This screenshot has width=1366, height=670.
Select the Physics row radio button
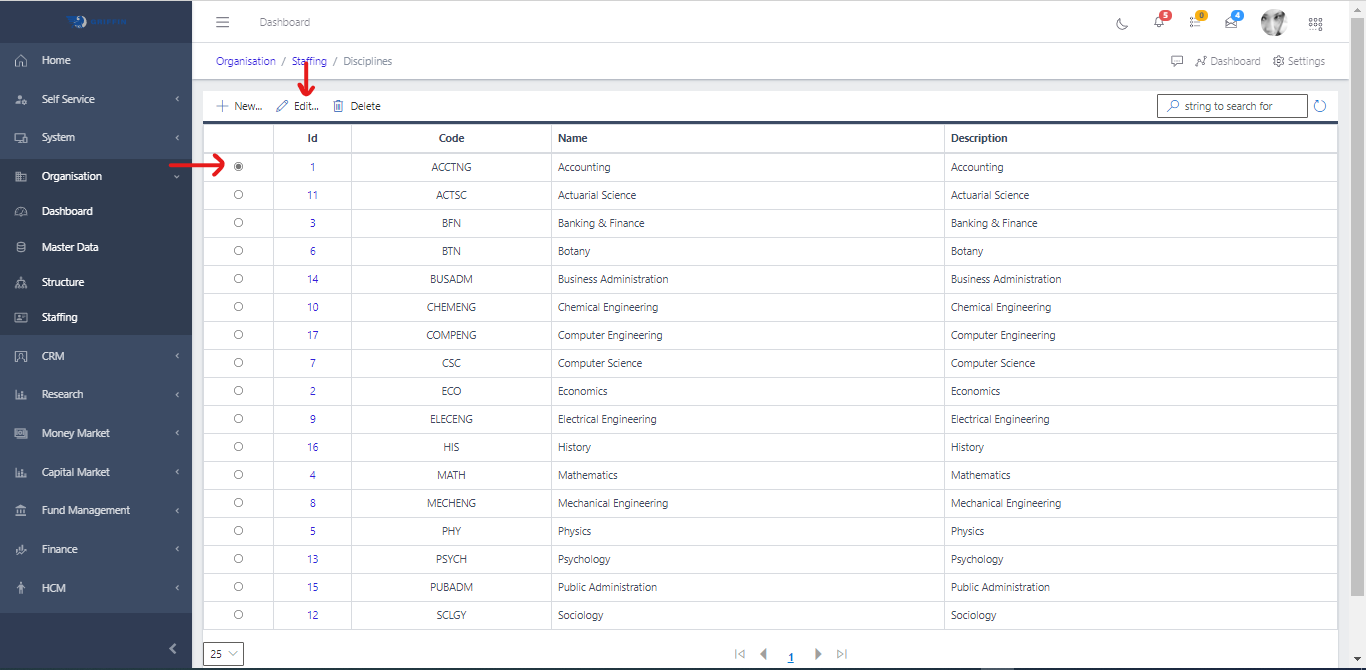[x=238, y=531]
